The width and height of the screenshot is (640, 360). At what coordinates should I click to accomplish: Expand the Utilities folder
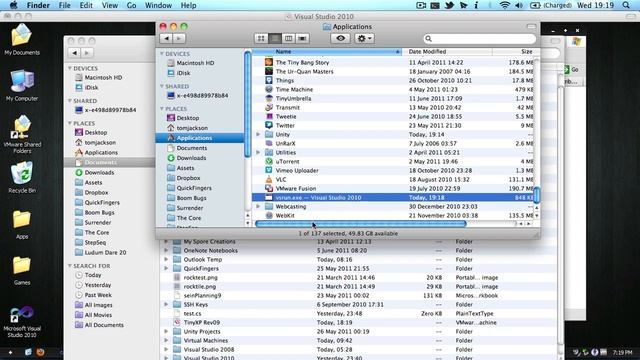258,152
